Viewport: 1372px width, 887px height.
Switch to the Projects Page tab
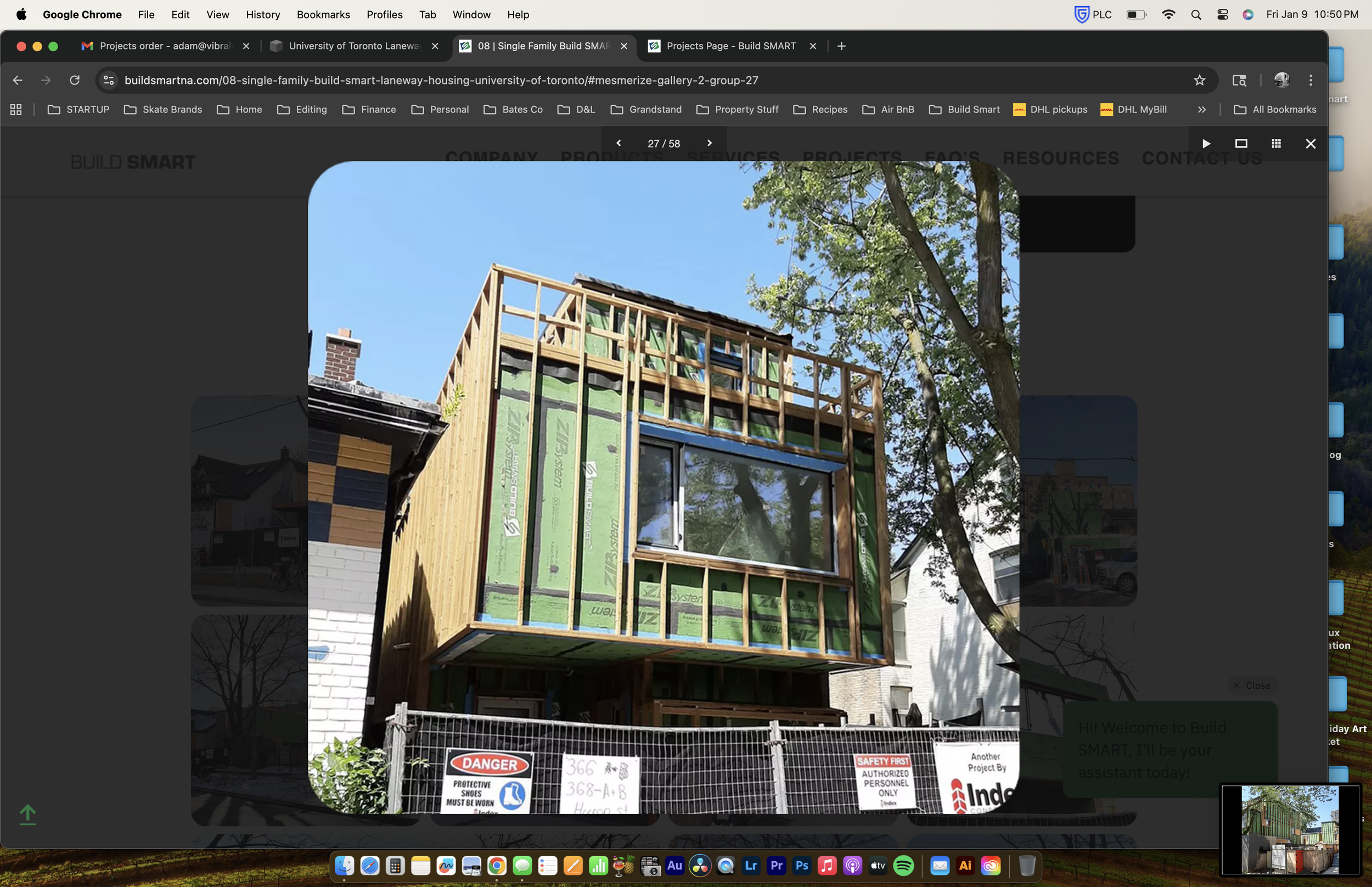point(730,46)
